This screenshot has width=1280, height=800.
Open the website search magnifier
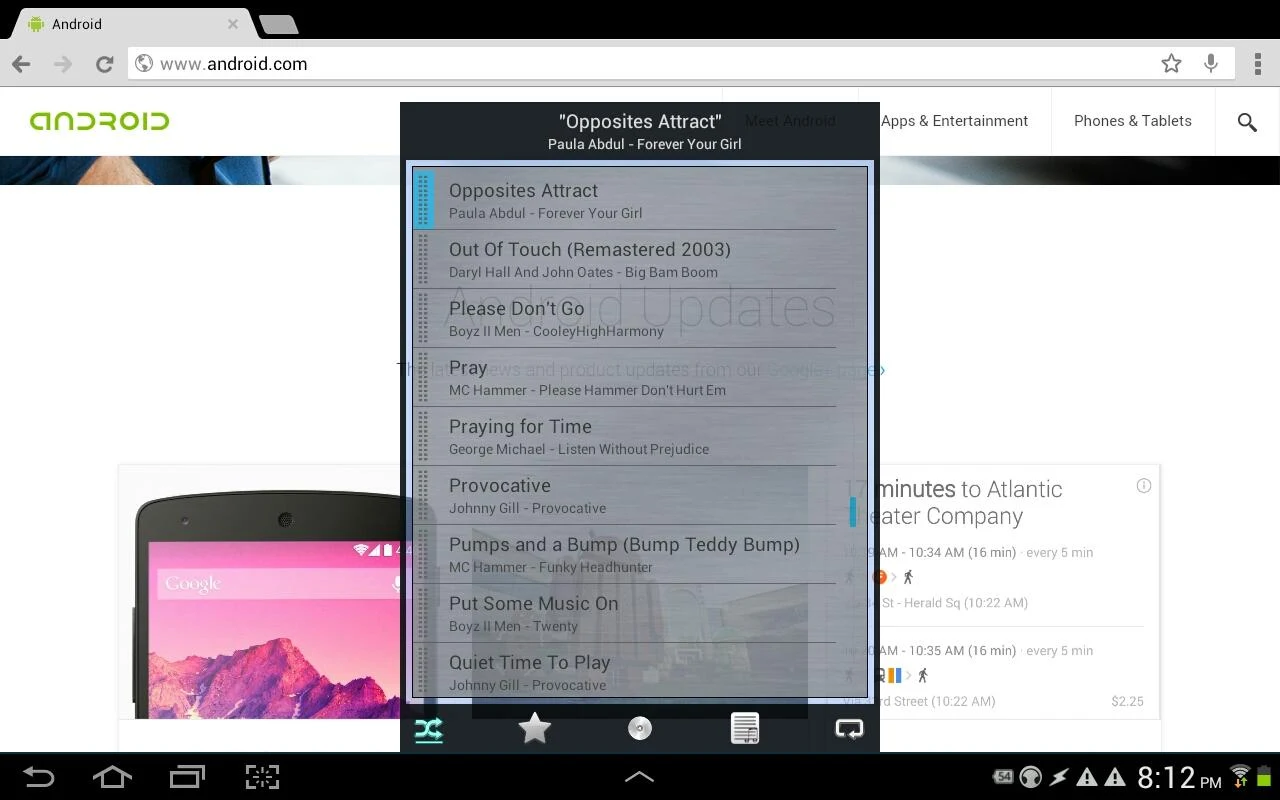point(1247,122)
